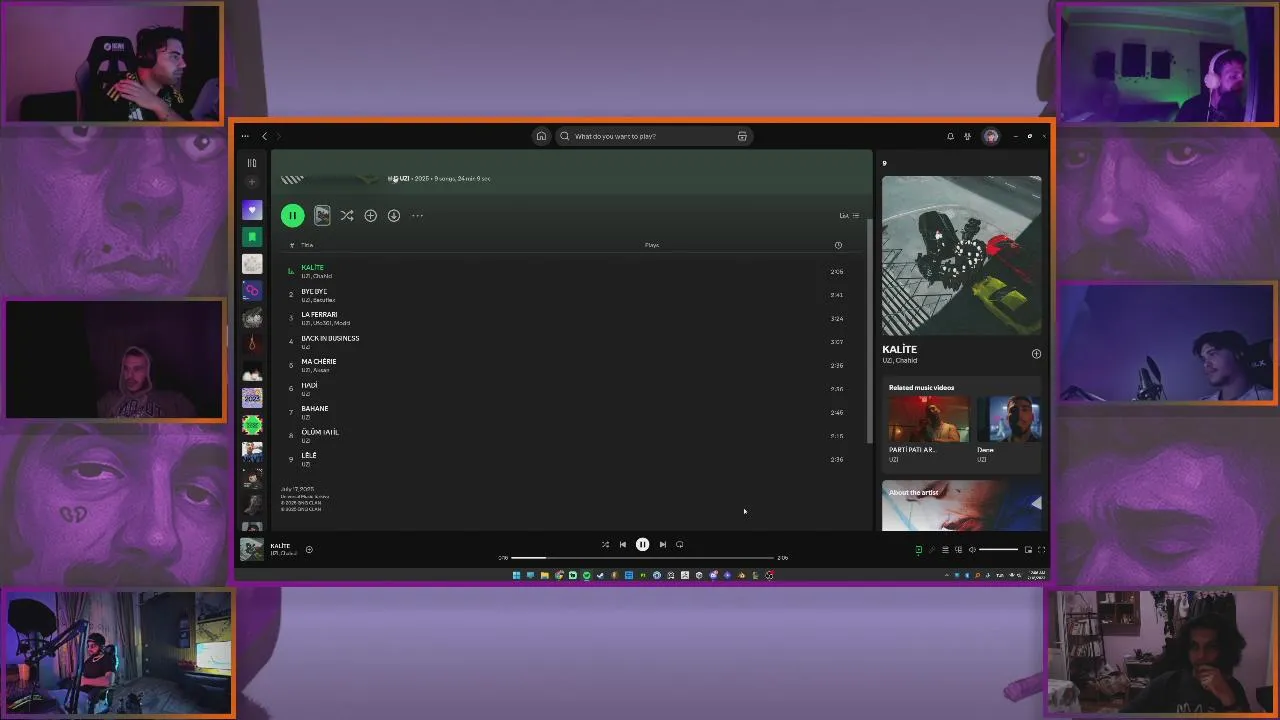
Task: Open the List view options dropdown
Action: pos(849,216)
